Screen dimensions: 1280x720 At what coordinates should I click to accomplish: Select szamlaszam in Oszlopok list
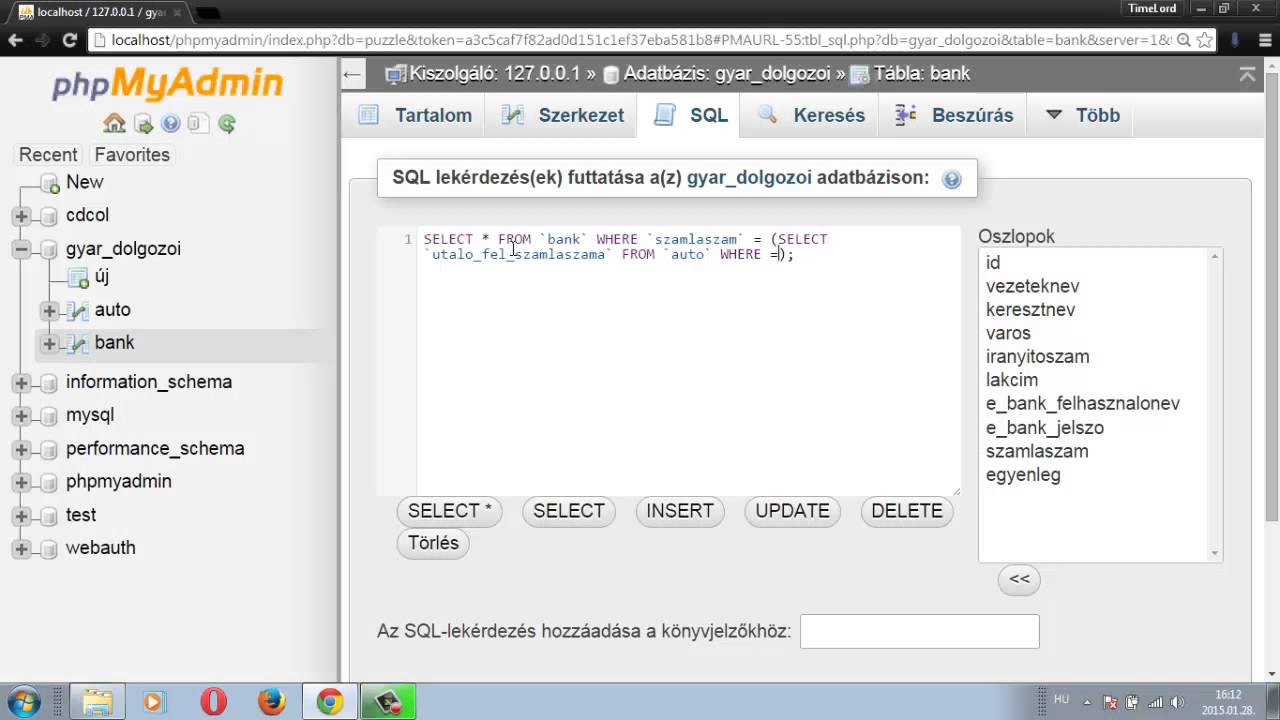[x=1037, y=451]
